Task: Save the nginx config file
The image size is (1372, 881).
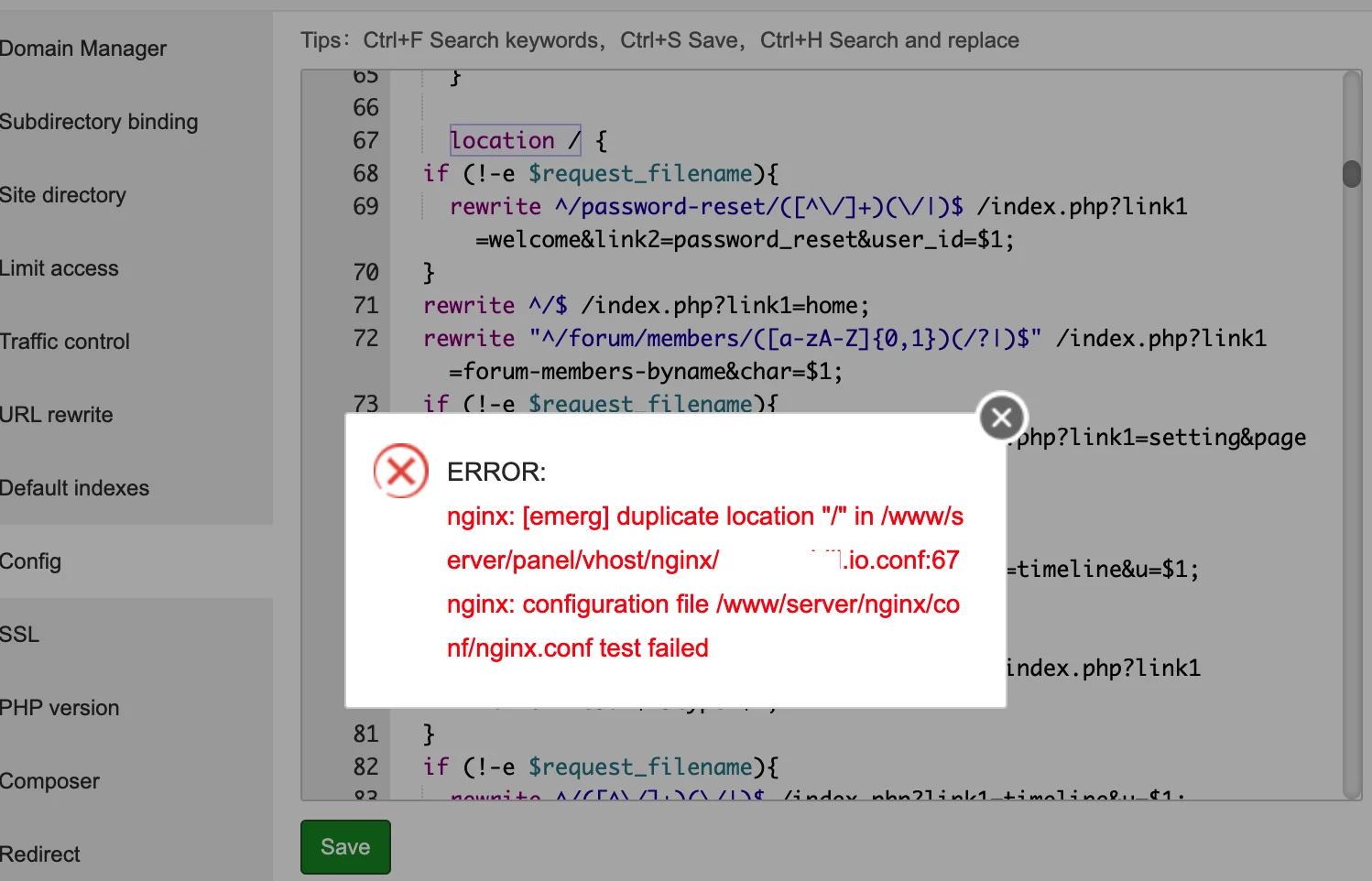Action: [345, 847]
